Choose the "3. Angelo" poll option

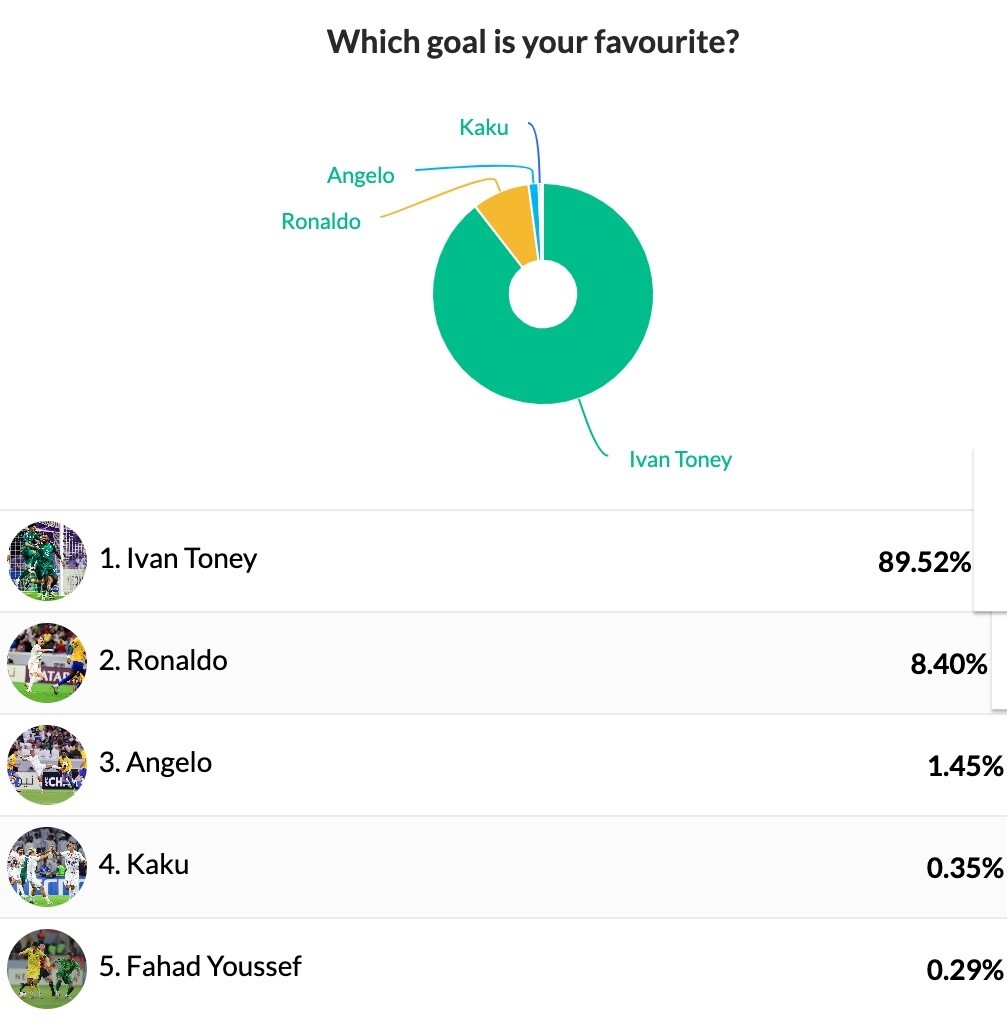(156, 762)
